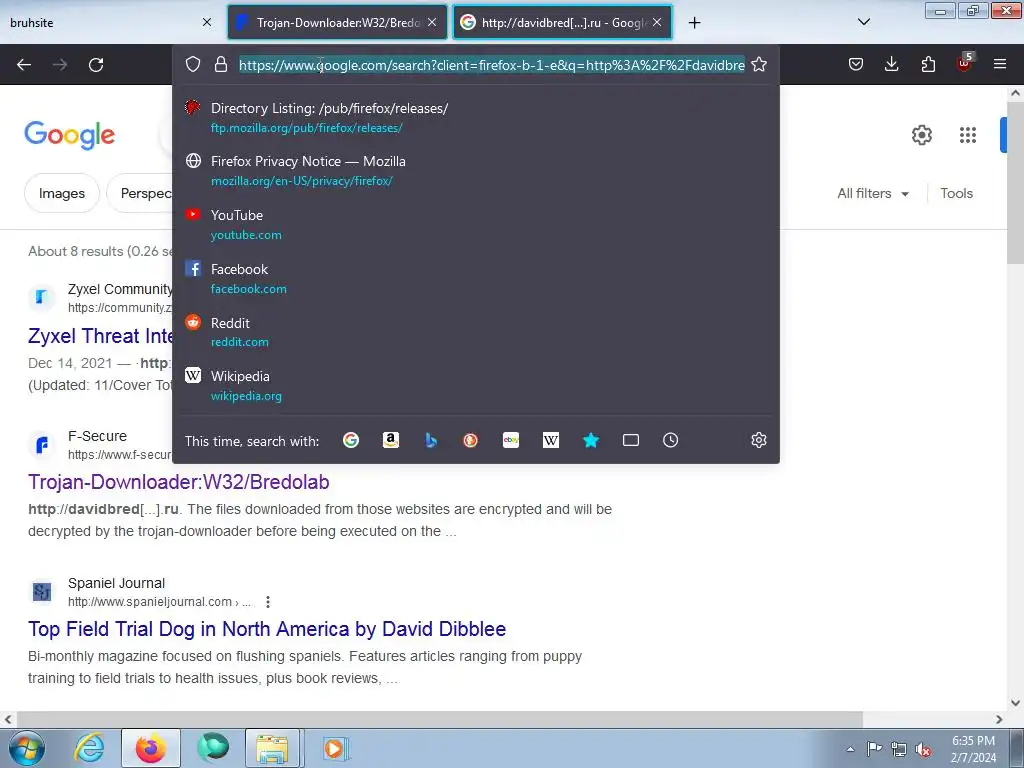This screenshot has height=768, width=1024.
Task: Open Zyxel Threat Intelligence result link
Action: pos(100,336)
